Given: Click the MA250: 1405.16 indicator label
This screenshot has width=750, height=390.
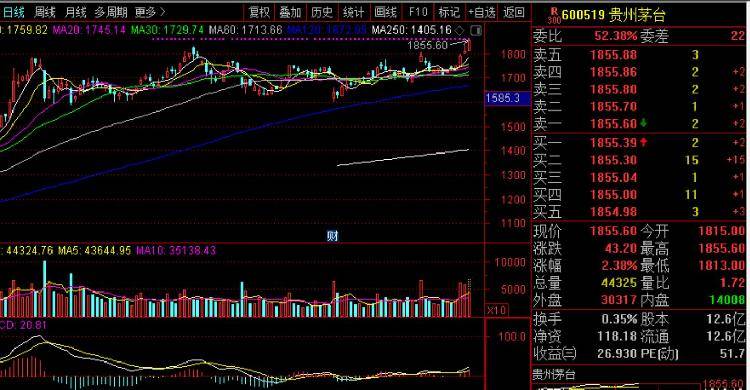Looking at the screenshot, I should point(411,31).
